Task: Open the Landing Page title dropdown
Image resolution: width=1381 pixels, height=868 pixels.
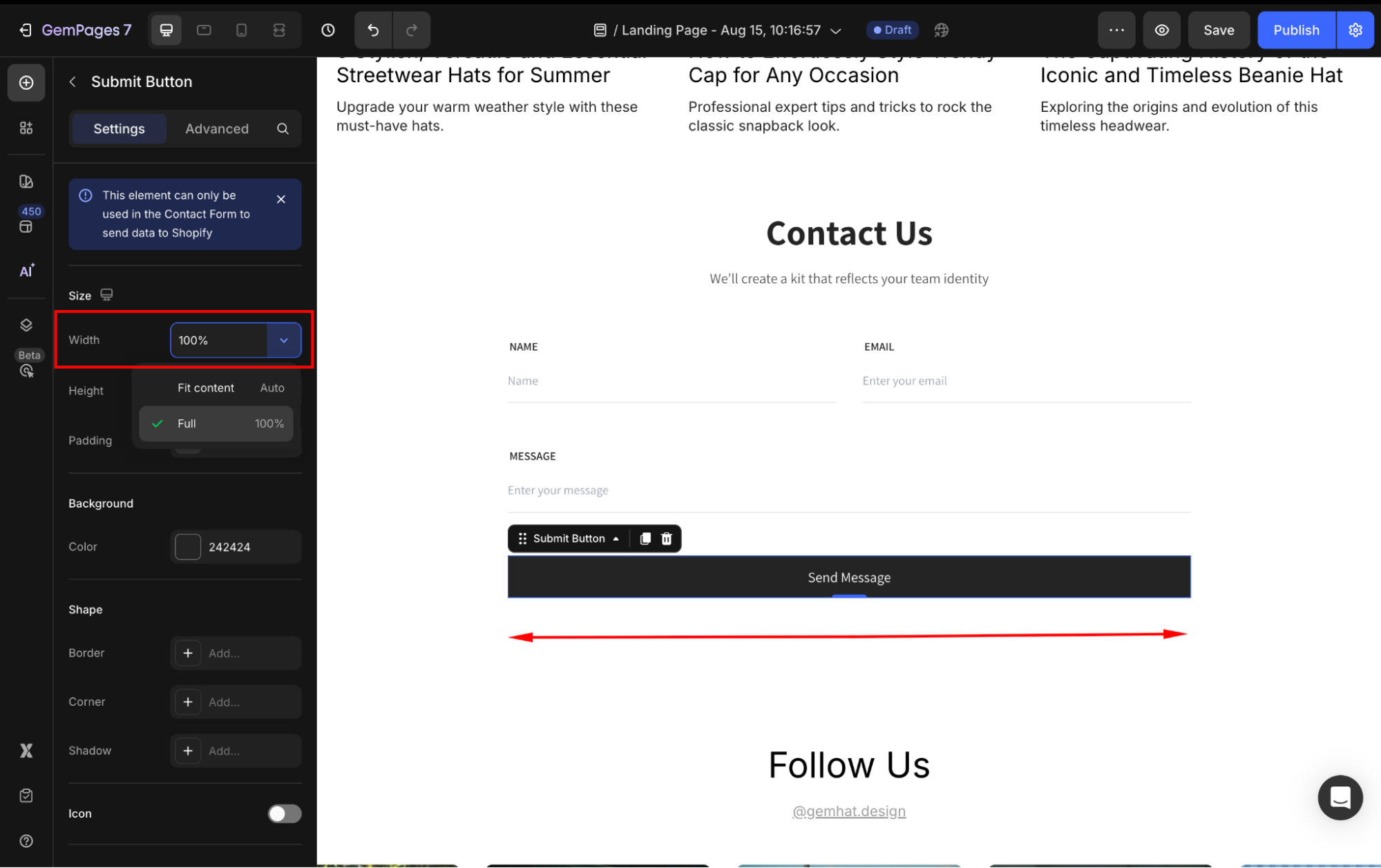Action: point(835,30)
